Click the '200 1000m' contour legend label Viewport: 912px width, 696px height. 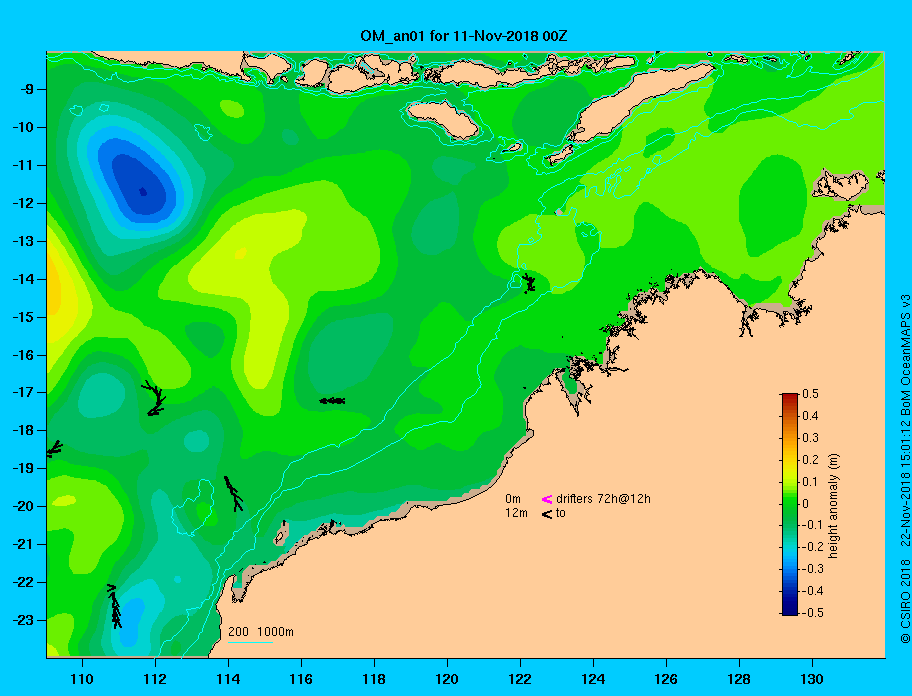(261, 631)
